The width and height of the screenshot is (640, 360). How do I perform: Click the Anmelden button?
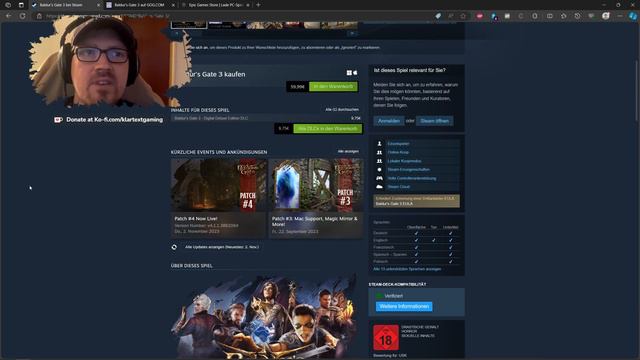point(389,121)
